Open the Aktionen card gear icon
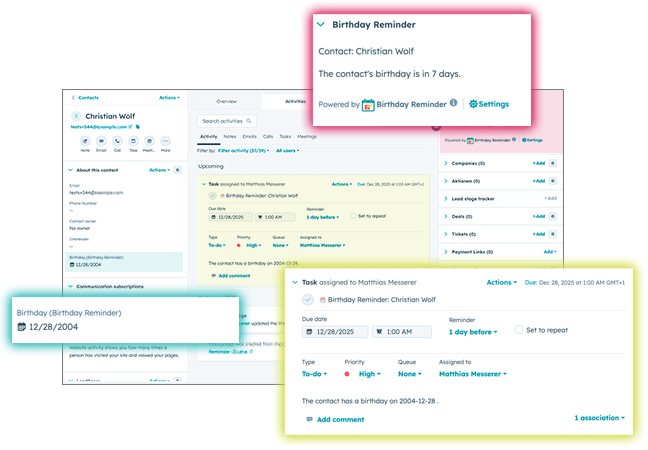Viewport: 648px width, 450px height. point(553,181)
